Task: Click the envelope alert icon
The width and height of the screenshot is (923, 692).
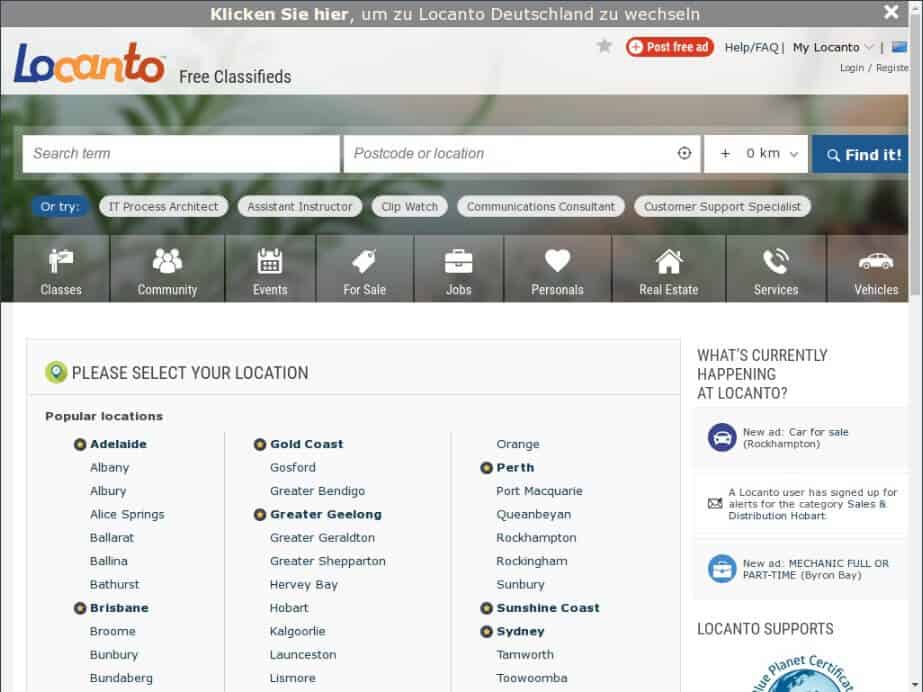Action: (x=715, y=504)
